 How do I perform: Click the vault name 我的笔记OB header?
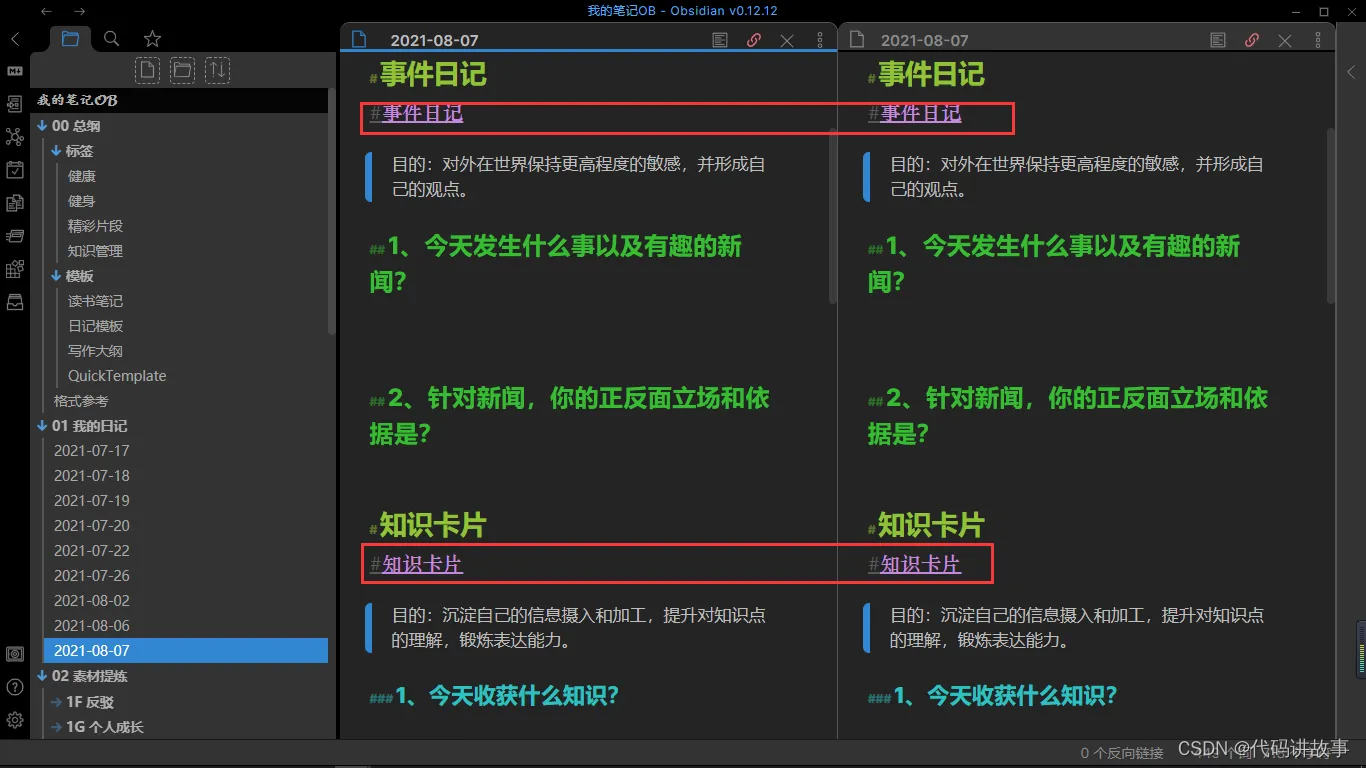click(78, 101)
